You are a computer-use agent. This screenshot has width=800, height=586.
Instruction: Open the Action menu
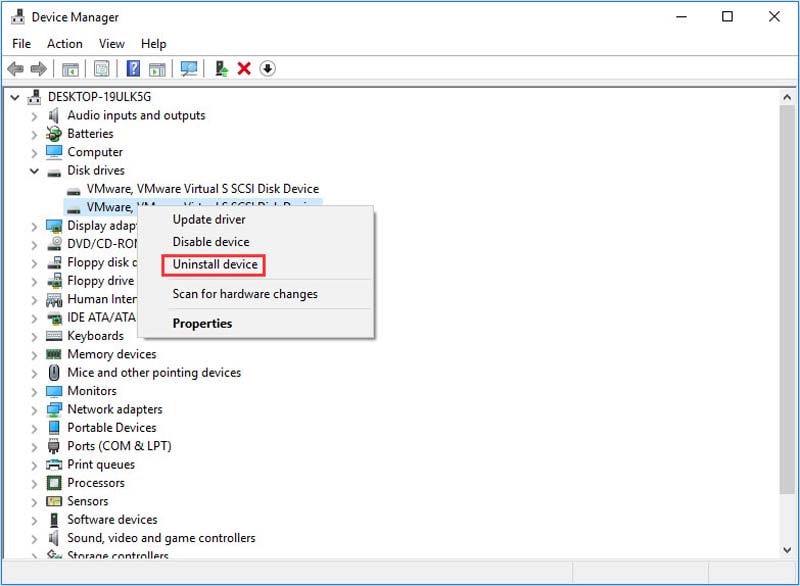[x=65, y=44]
